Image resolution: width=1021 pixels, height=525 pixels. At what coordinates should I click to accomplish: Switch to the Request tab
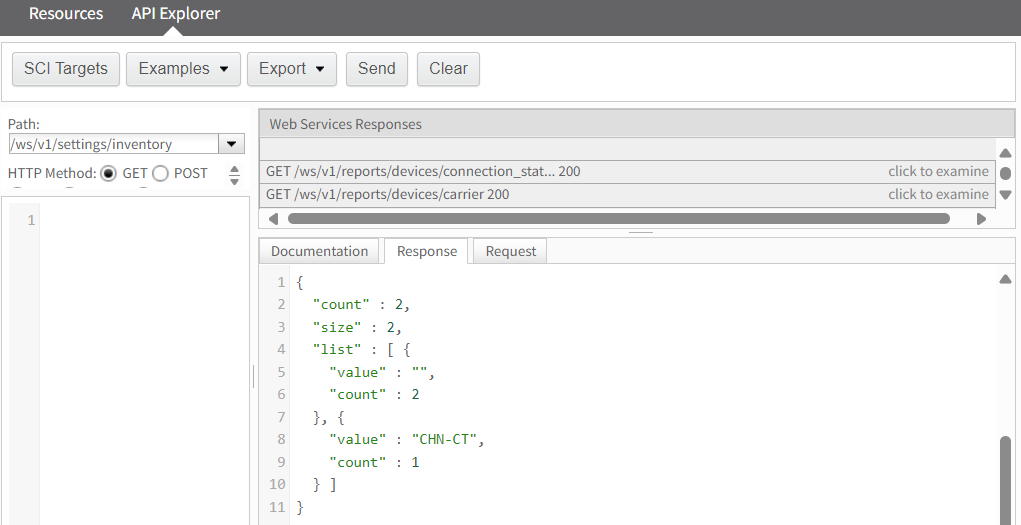click(510, 251)
